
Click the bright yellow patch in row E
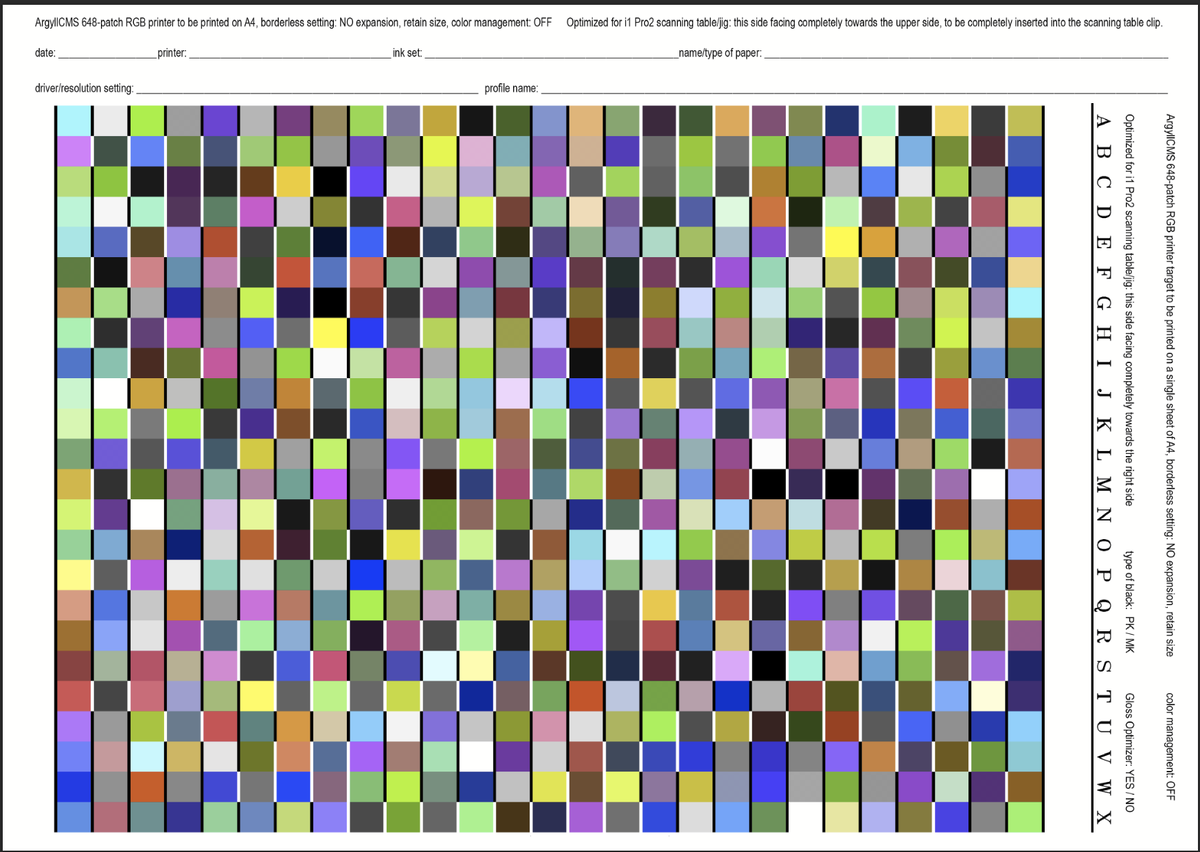point(844,242)
